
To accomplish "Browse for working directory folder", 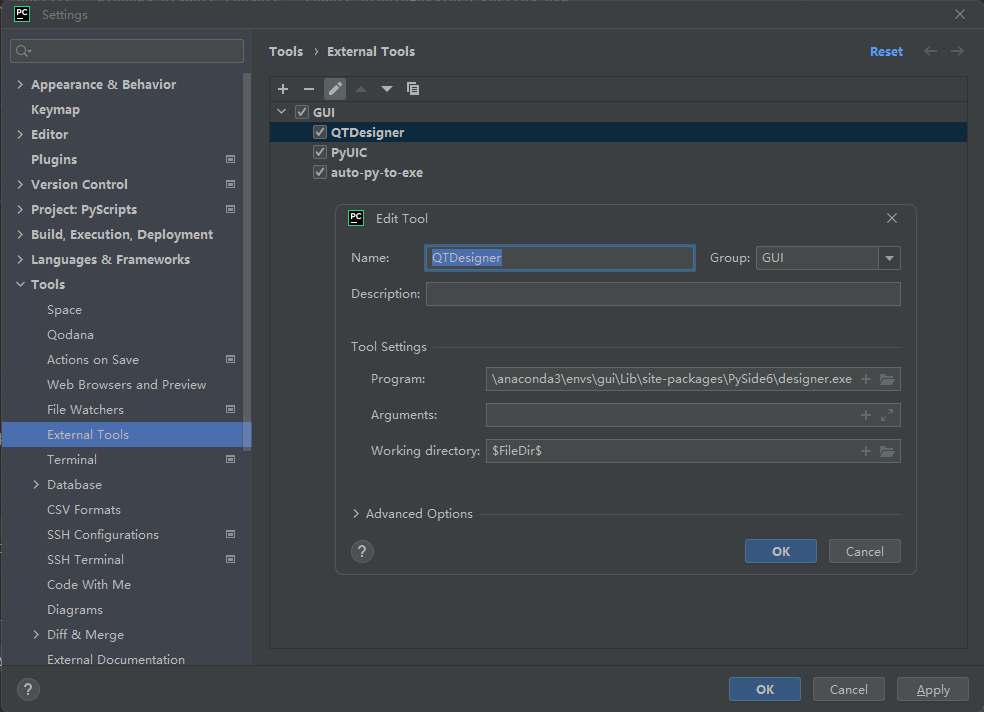I will point(887,451).
